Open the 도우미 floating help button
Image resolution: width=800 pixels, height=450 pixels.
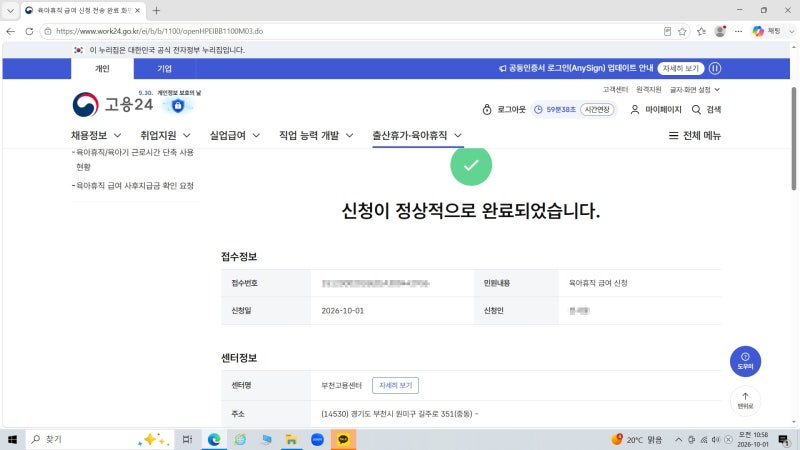click(745, 361)
